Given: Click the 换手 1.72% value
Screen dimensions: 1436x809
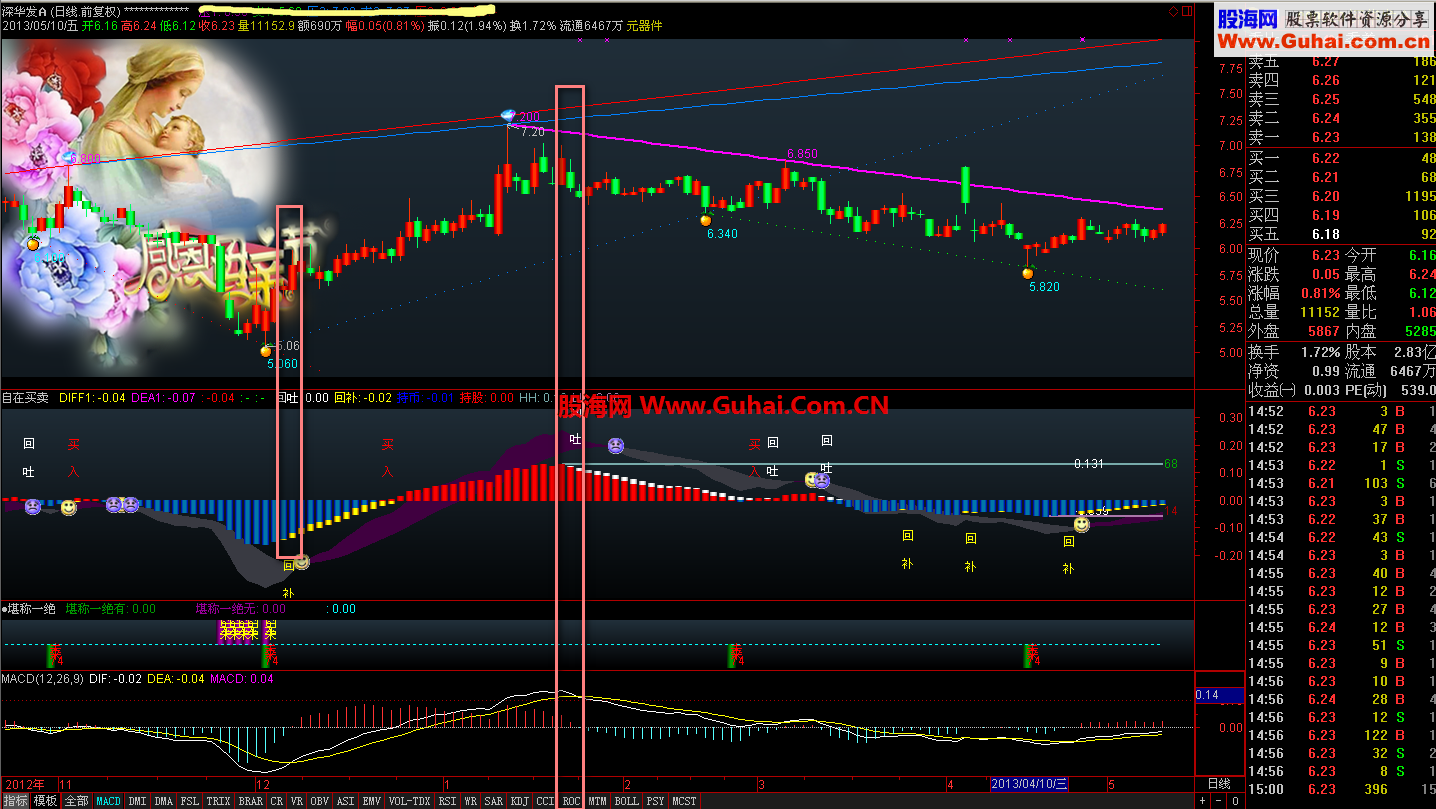Looking at the screenshot, I should click(x=1321, y=352).
